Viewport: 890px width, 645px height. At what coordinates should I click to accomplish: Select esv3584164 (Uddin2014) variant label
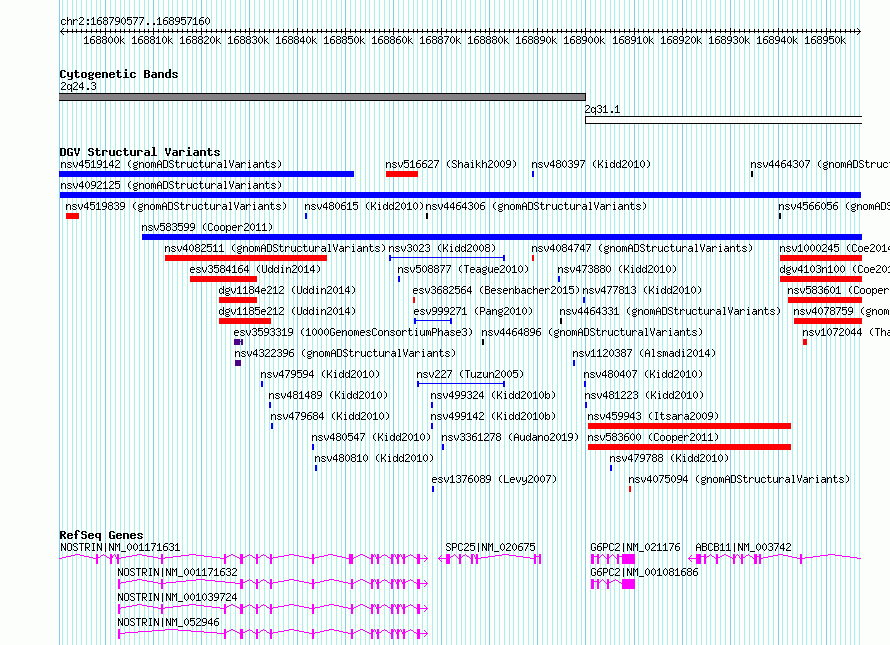[x=255, y=269]
